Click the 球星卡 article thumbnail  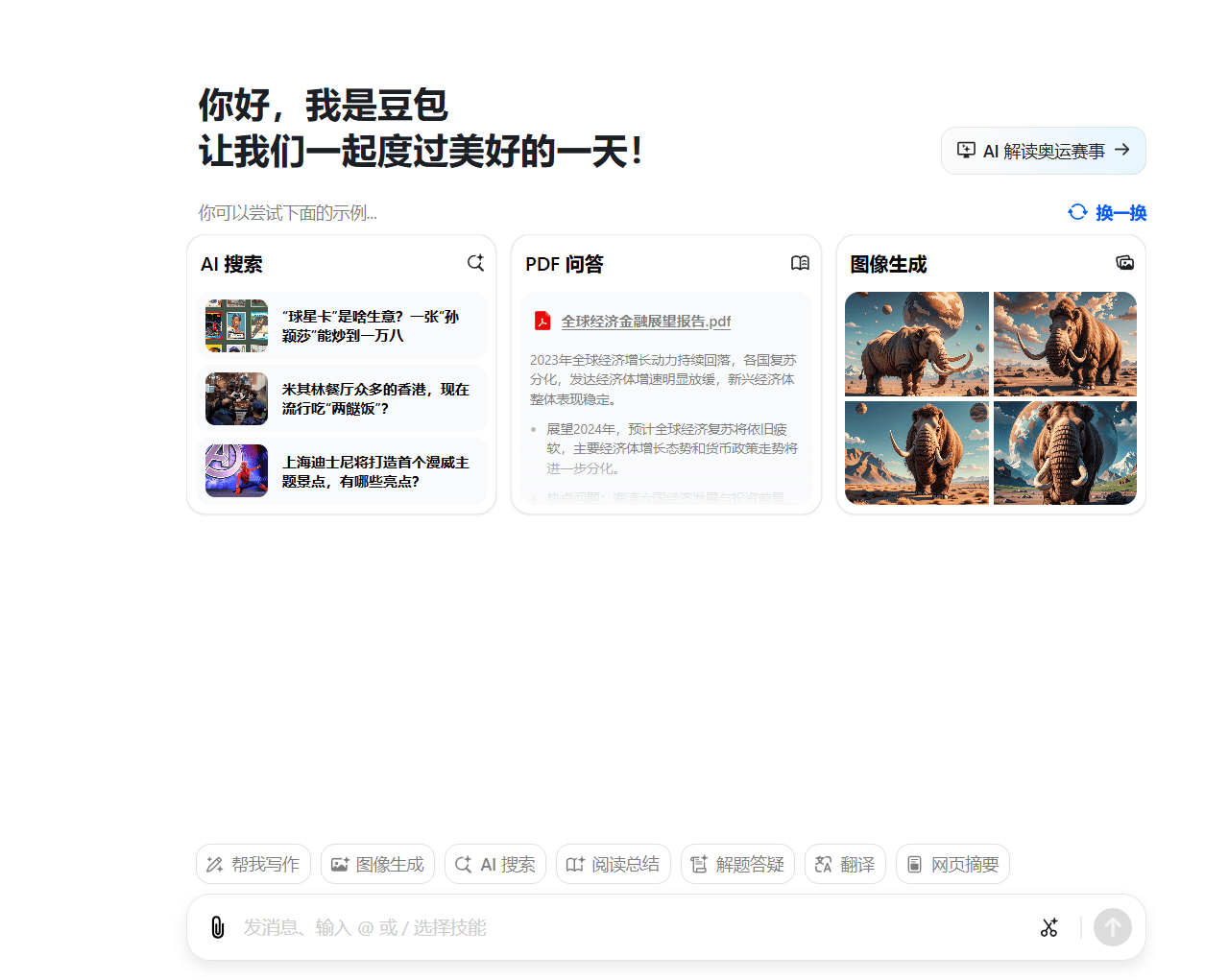coord(236,325)
